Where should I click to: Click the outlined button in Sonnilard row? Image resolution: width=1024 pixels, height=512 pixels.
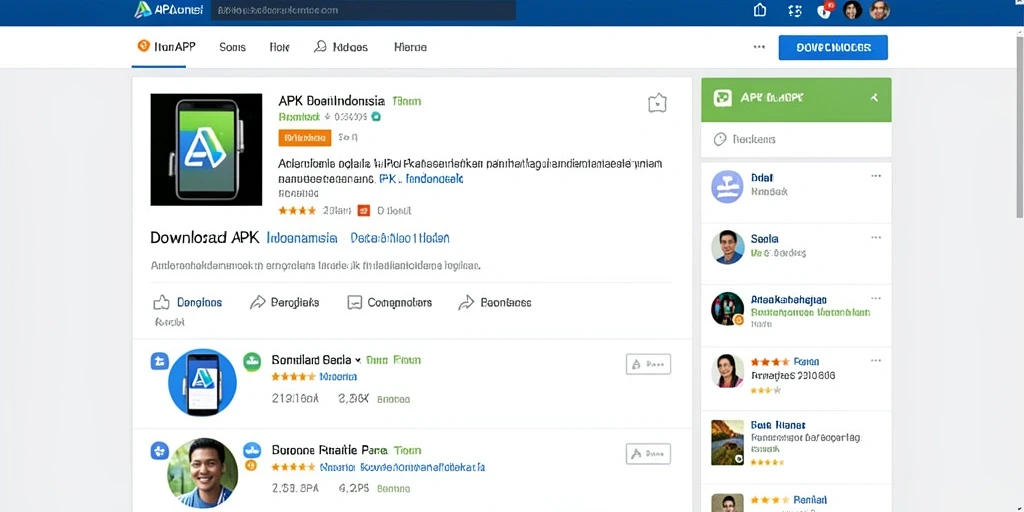coord(648,364)
